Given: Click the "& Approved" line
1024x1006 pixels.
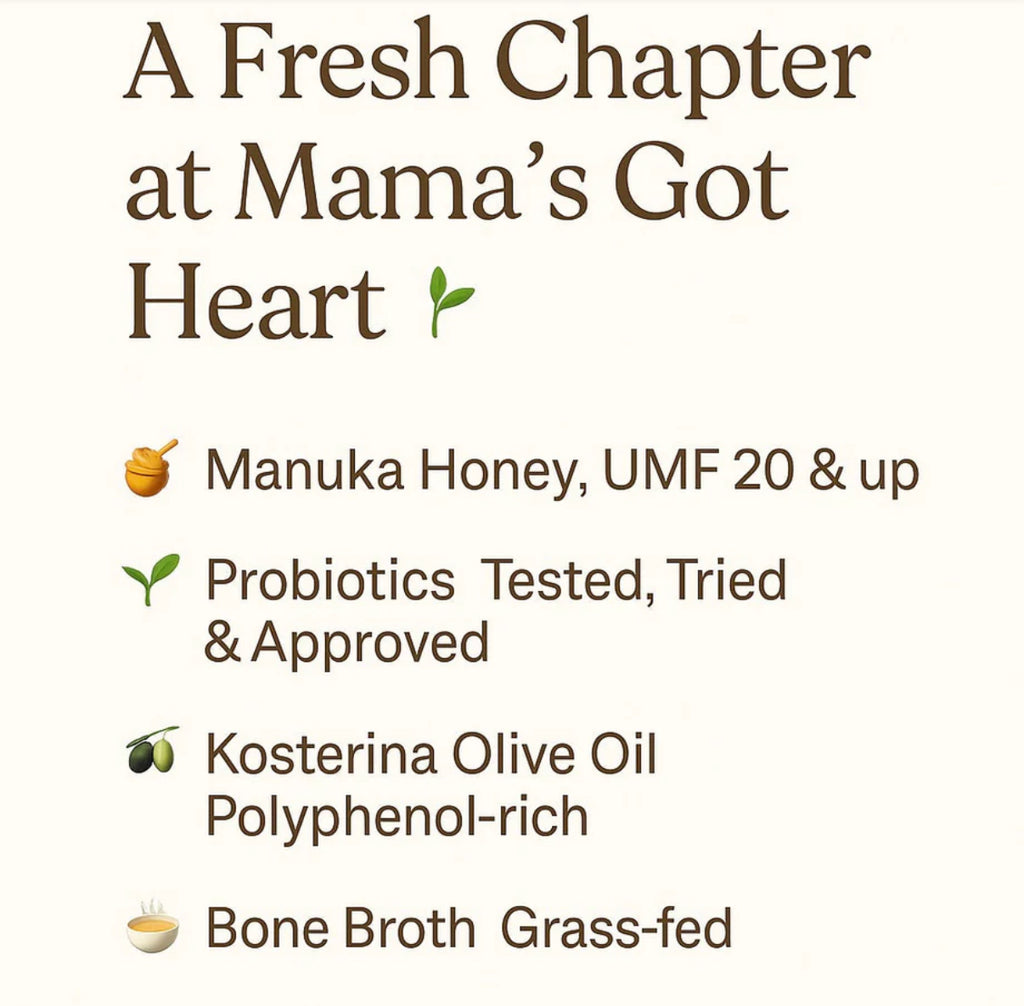Looking at the screenshot, I should 346,643.
